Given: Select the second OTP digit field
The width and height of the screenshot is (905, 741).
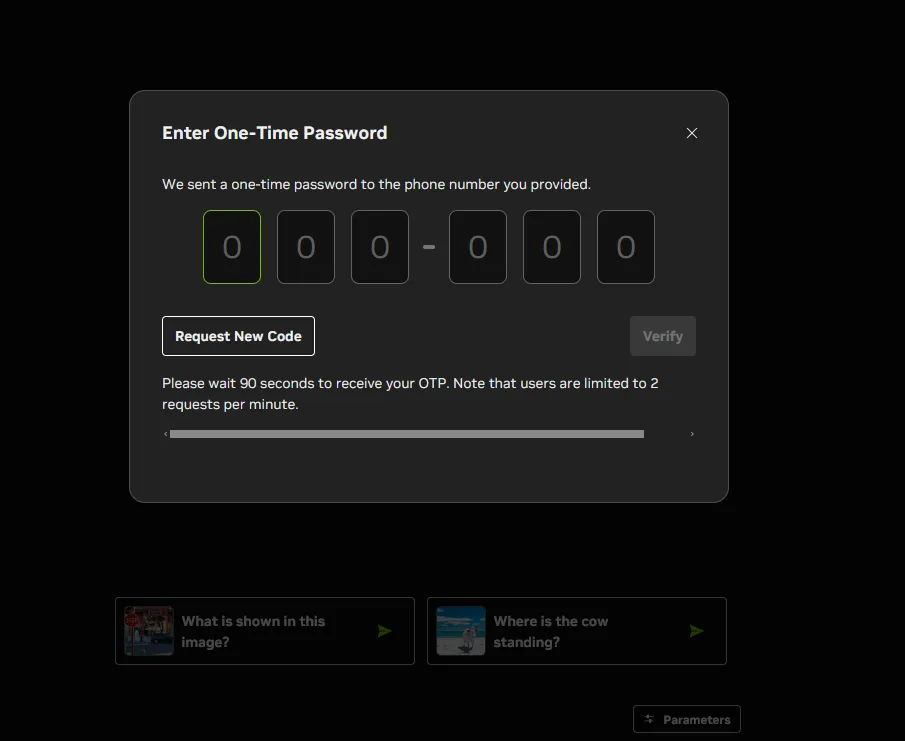Looking at the screenshot, I should [x=306, y=247].
